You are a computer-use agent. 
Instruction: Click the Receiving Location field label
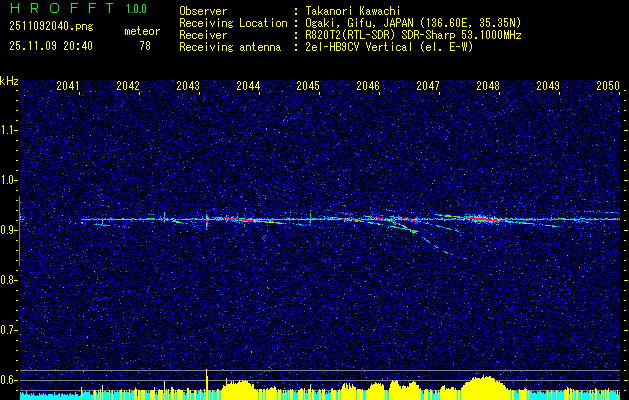click(233, 23)
